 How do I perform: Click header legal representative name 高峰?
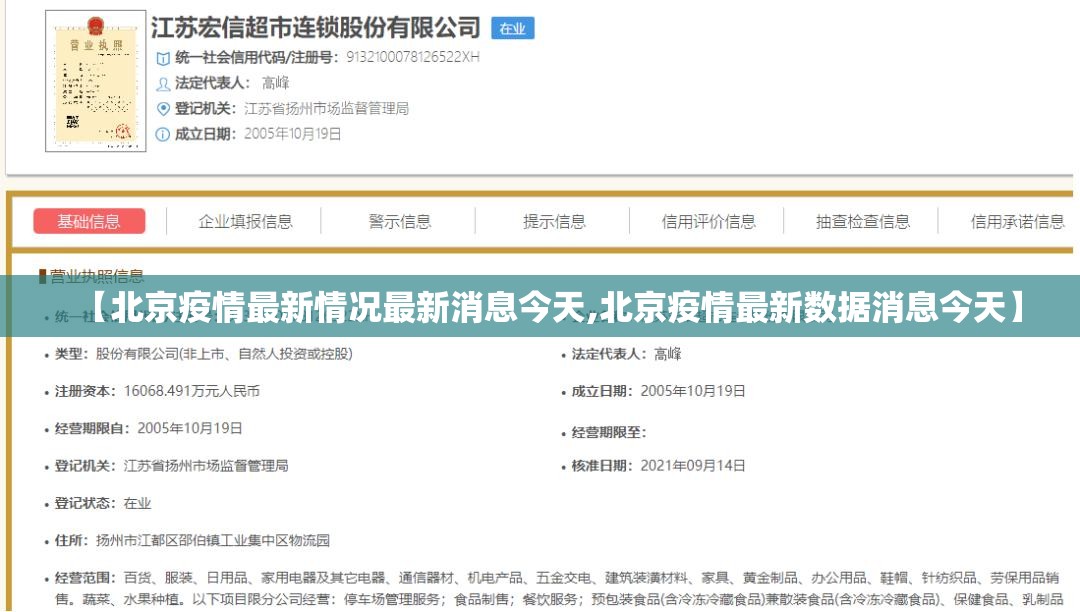(x=276, y=83)
